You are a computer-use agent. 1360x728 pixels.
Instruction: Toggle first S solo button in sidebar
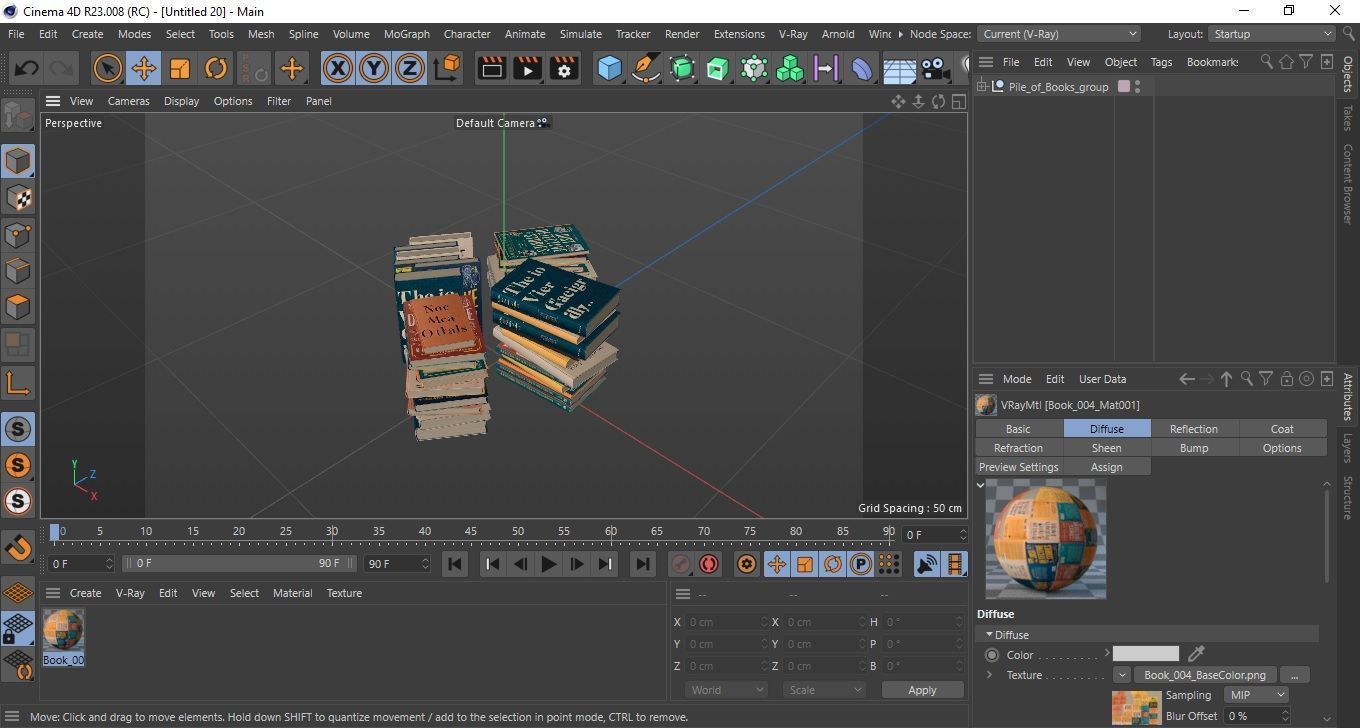click(18, 429)
